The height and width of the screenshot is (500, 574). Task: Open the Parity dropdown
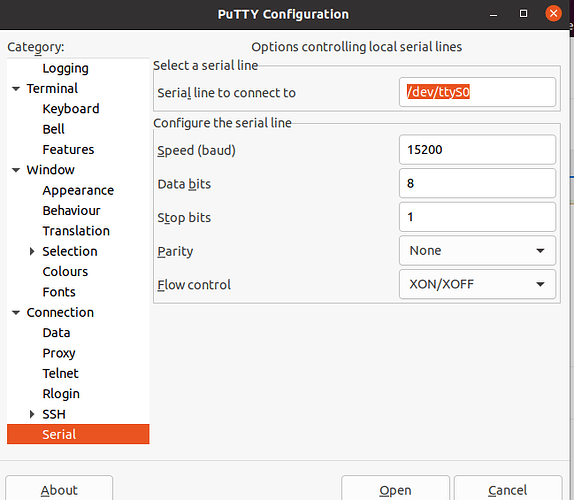(x=477, y=251)
